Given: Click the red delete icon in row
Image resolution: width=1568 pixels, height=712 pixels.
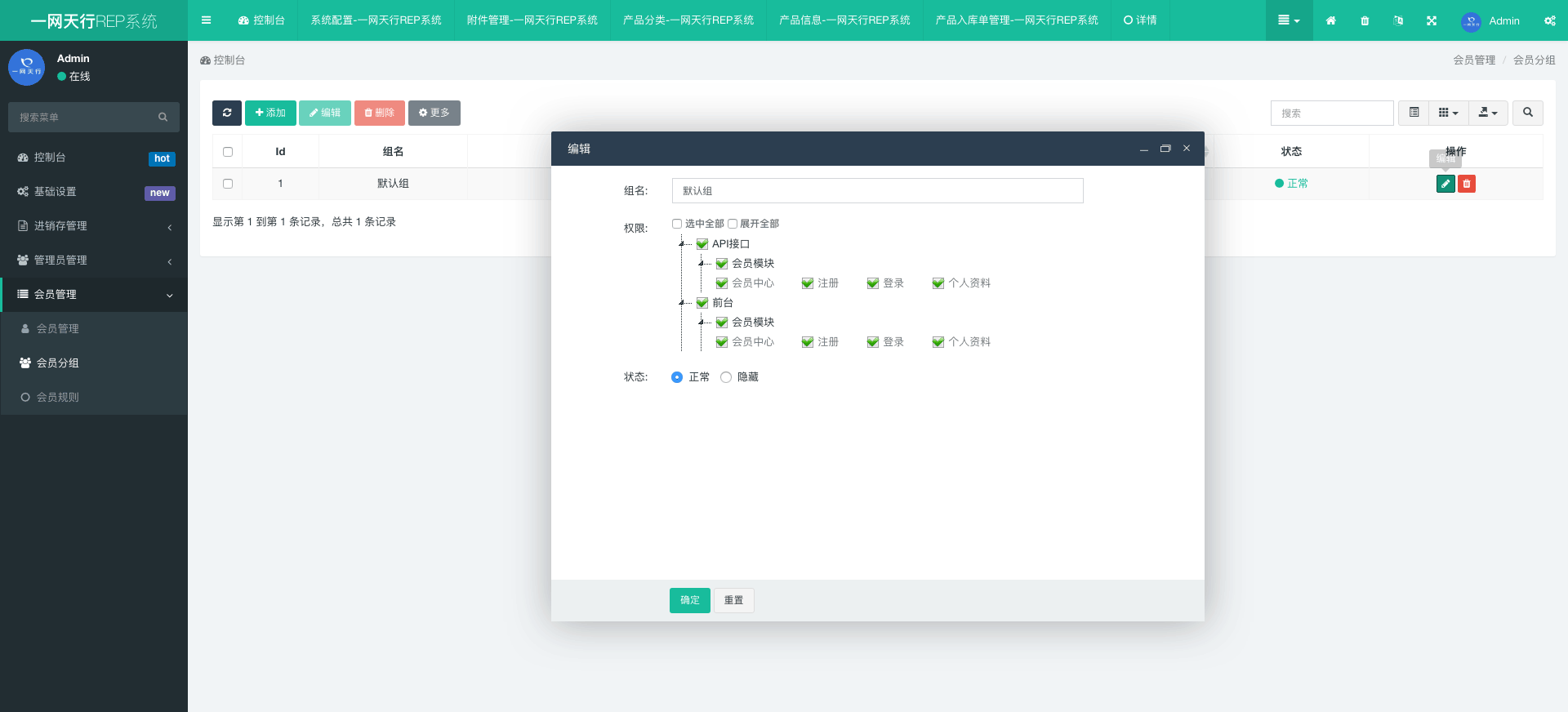Looking at the screenshot, I should (x=1467, y=184).
